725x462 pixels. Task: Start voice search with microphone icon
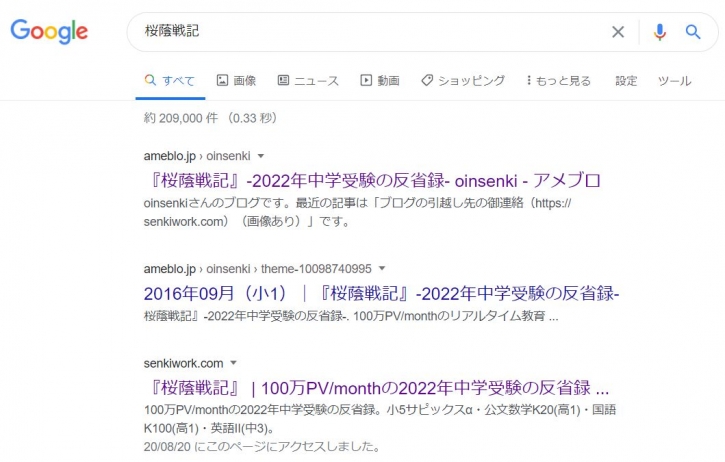pos(659,32)
